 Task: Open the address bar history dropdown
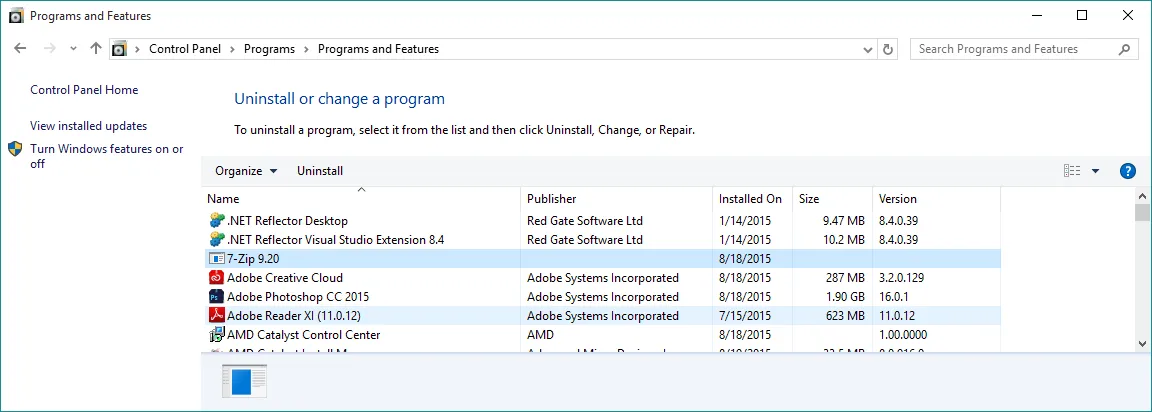pos(867,49)
